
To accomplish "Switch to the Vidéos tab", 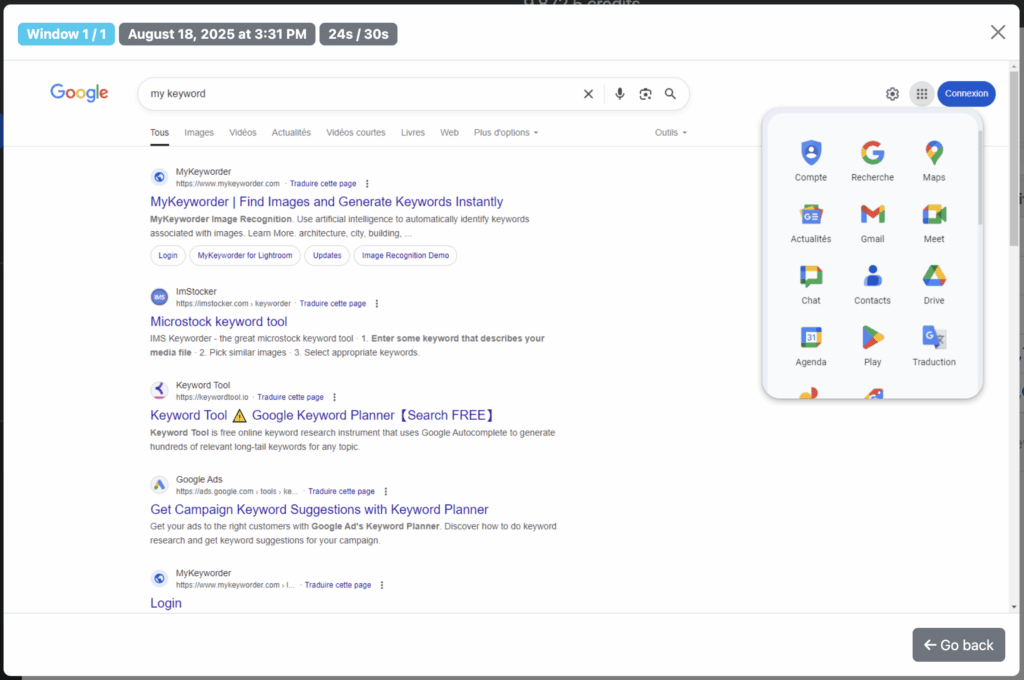I will [242, 132].
